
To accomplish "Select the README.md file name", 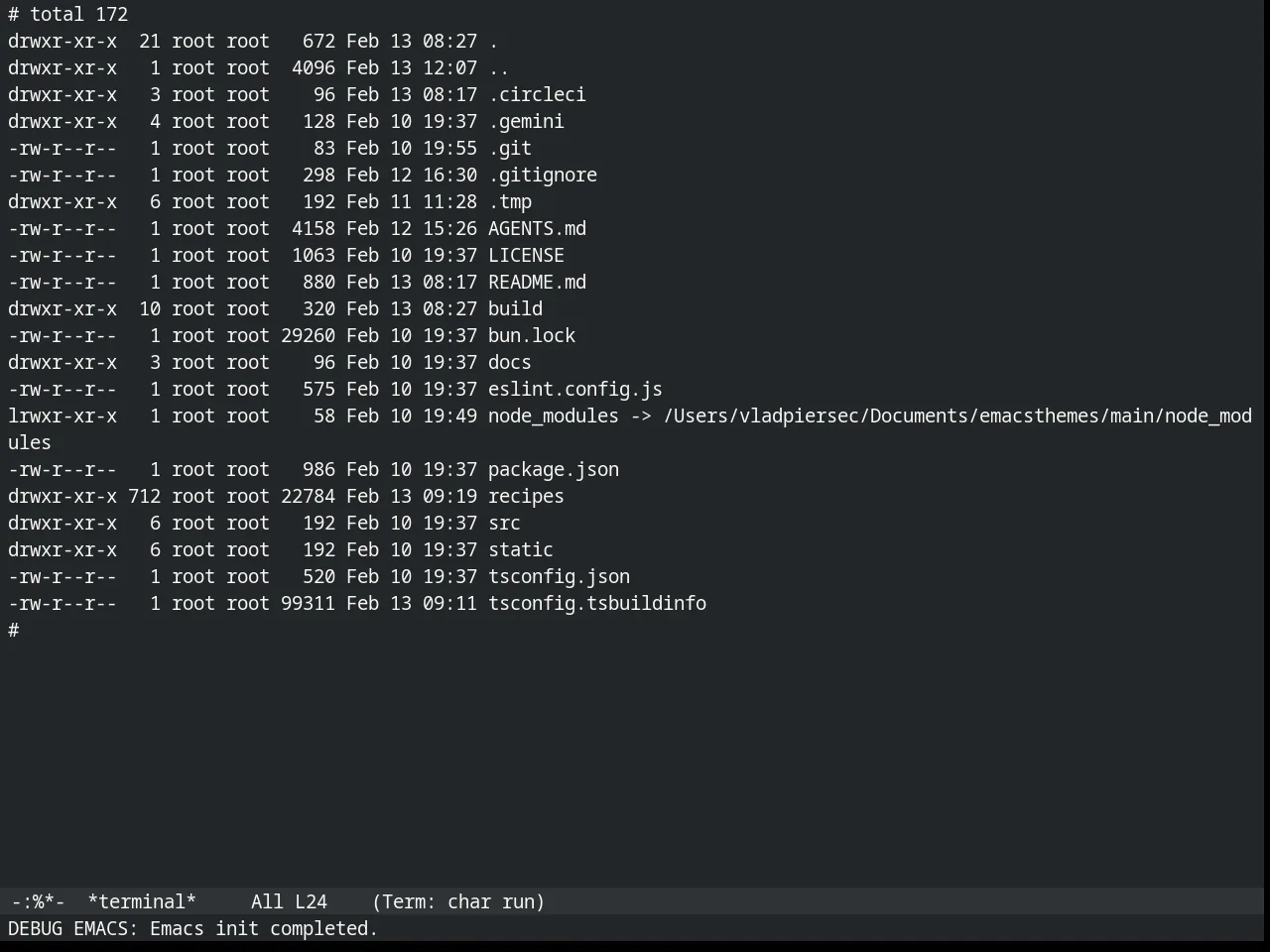I will coord(537,282).
